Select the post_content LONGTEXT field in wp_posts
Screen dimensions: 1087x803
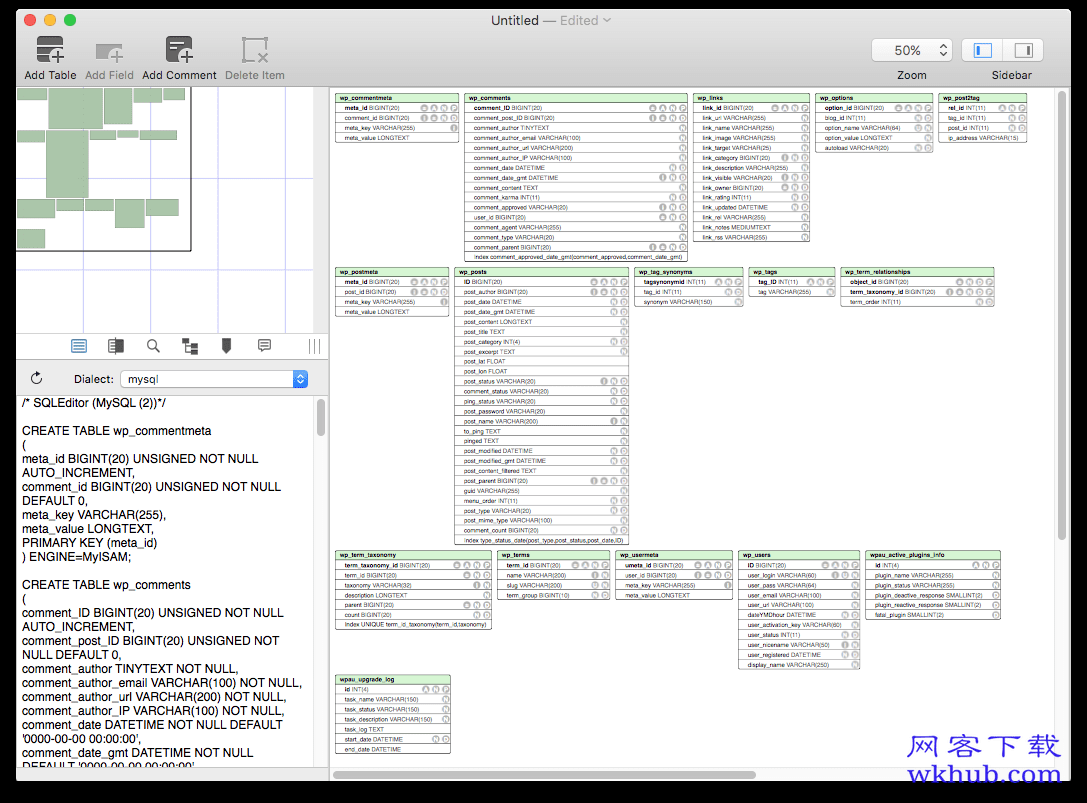click(x=541, y=322)
